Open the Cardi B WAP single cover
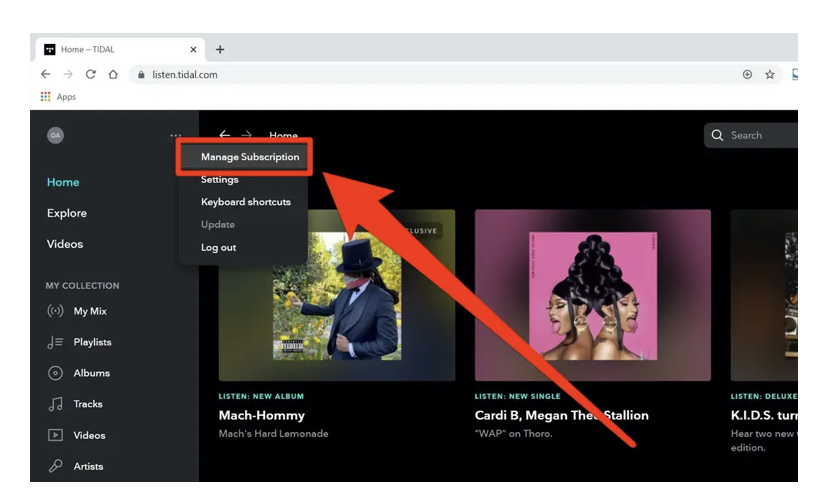 pos(592,295)
